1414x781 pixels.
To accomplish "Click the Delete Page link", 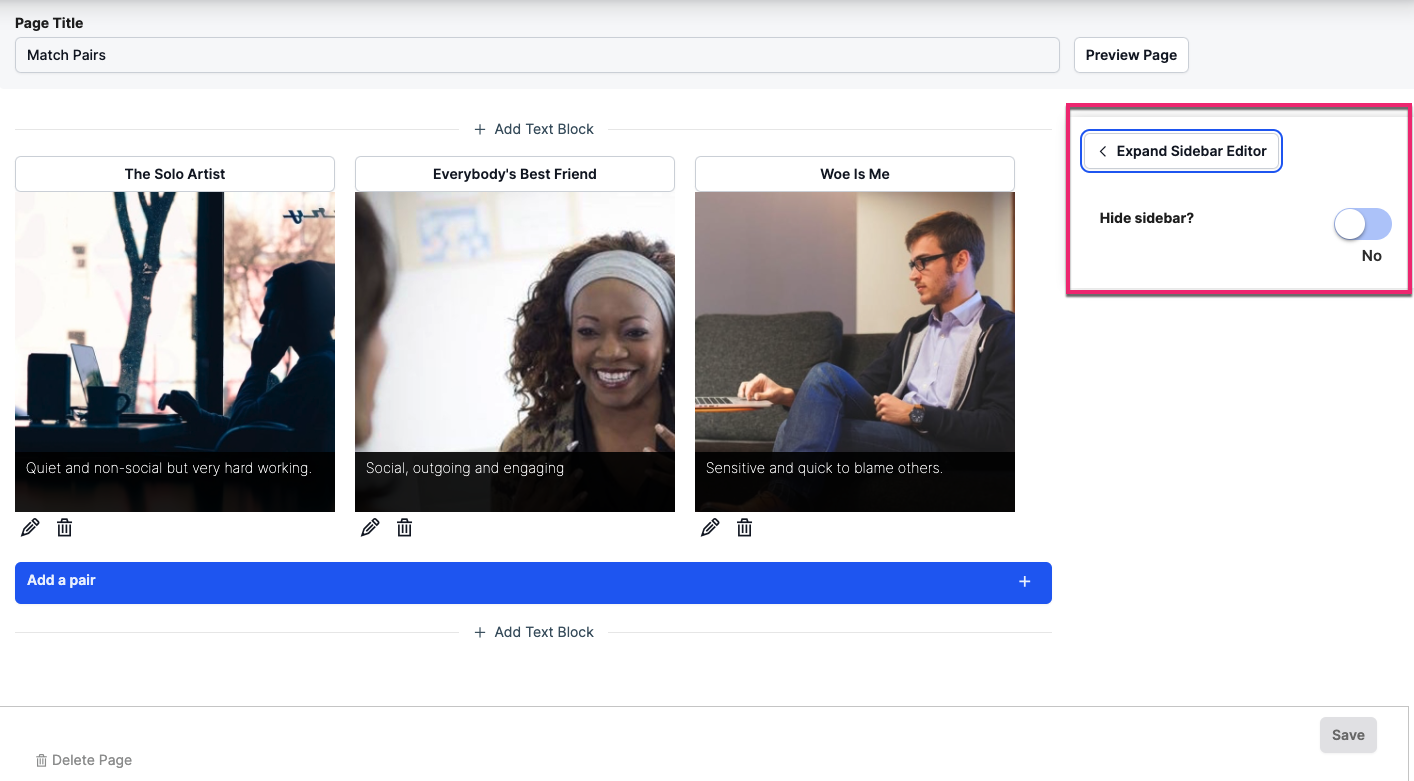I will tap(84, 760).
